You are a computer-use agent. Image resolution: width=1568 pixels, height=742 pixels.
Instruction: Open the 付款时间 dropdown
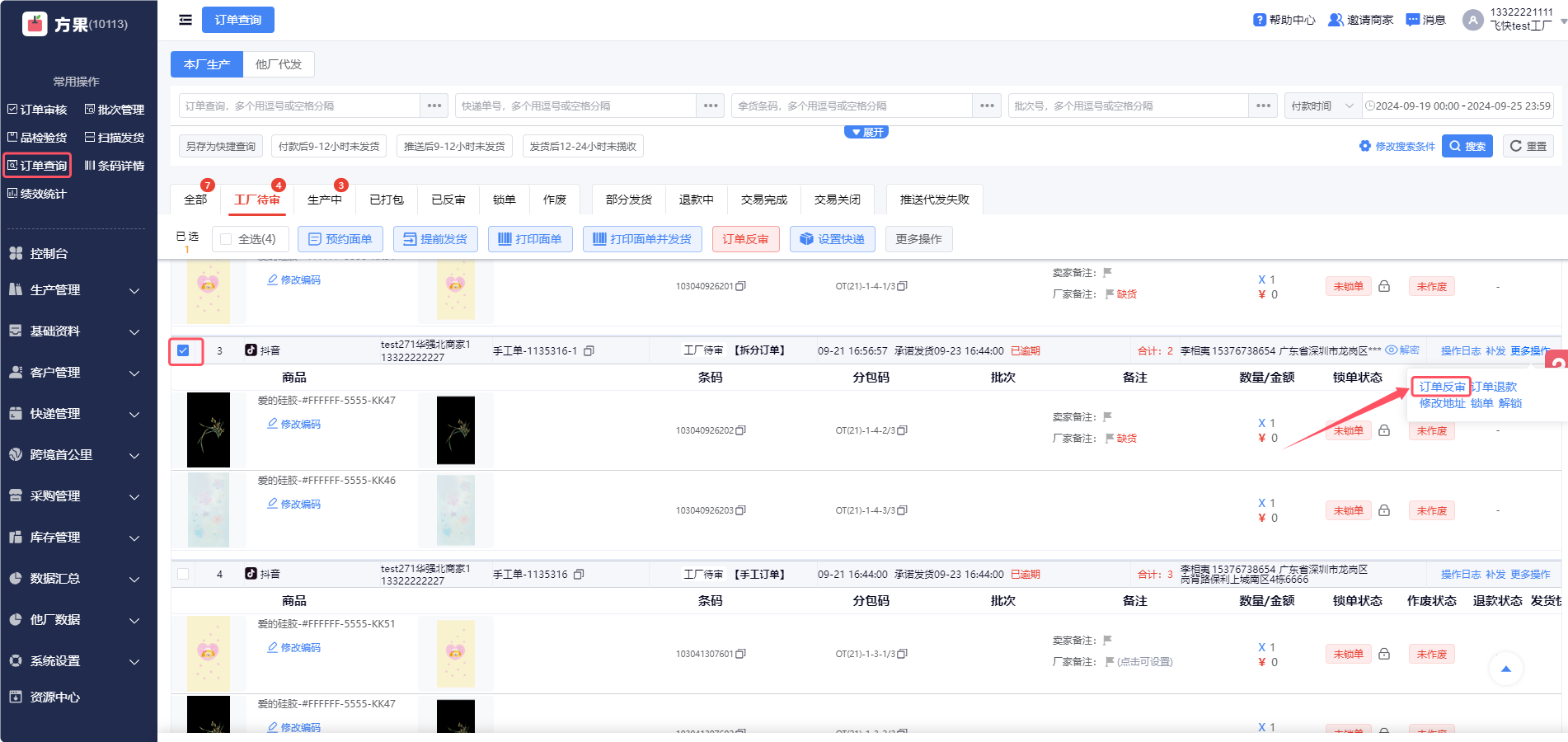[x=1322, y=106]
